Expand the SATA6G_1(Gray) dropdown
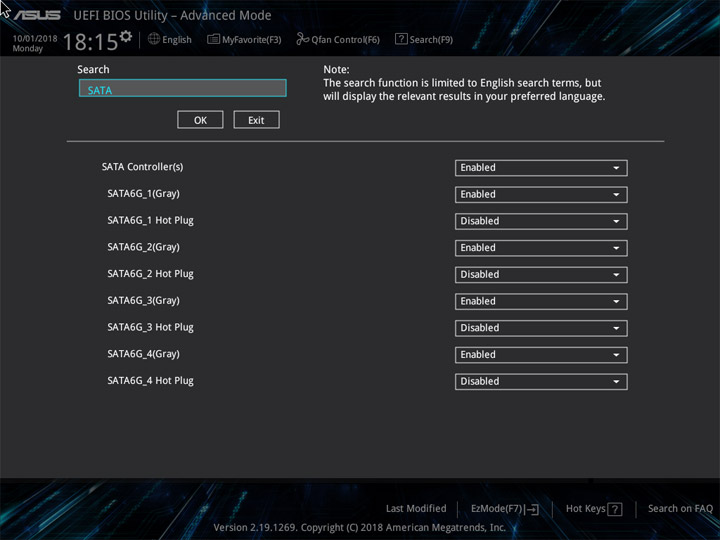This screenshot has height=540, width=720. click(x=541, y=194)
